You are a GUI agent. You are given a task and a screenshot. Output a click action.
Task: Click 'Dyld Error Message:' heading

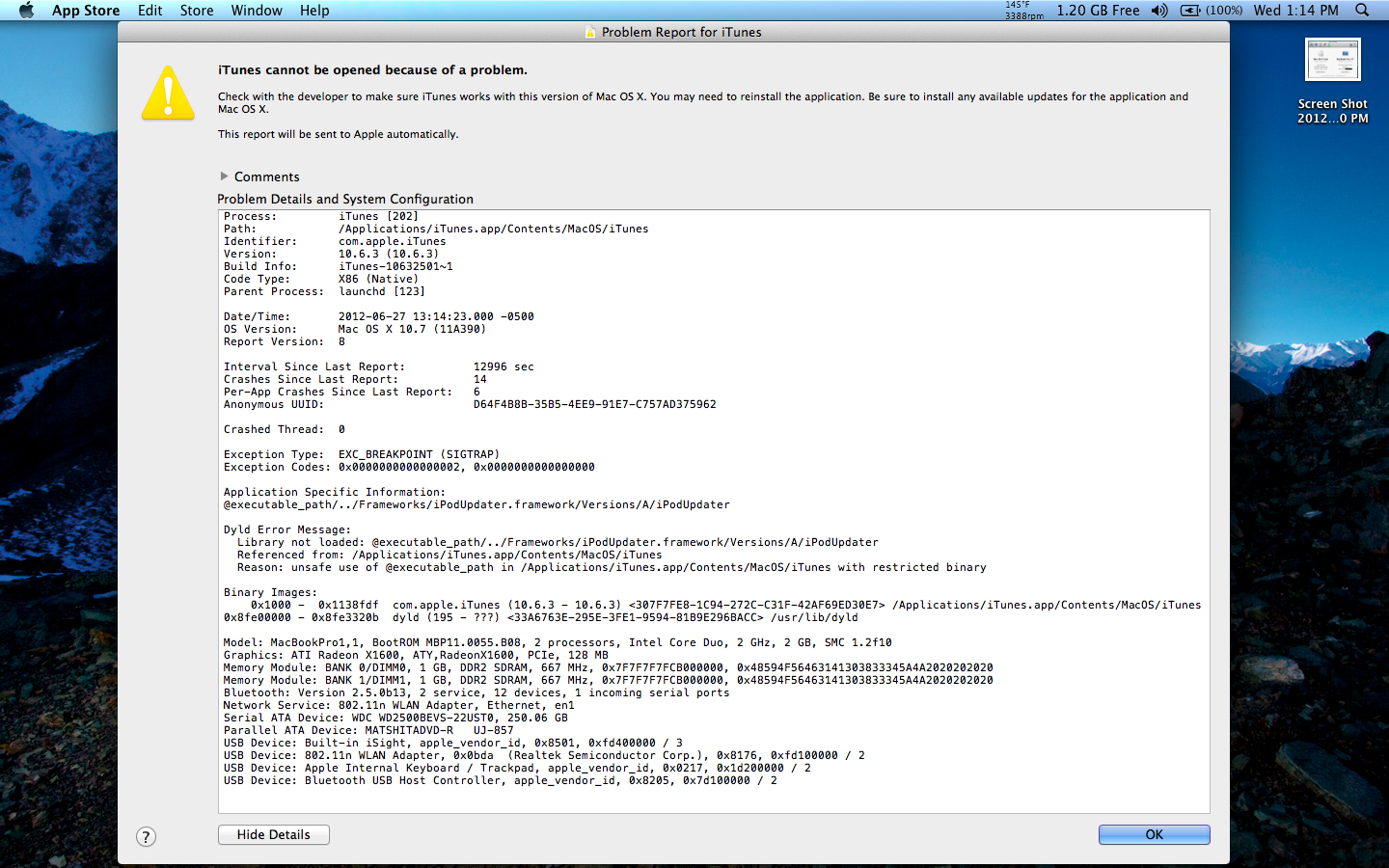(287, 530)
